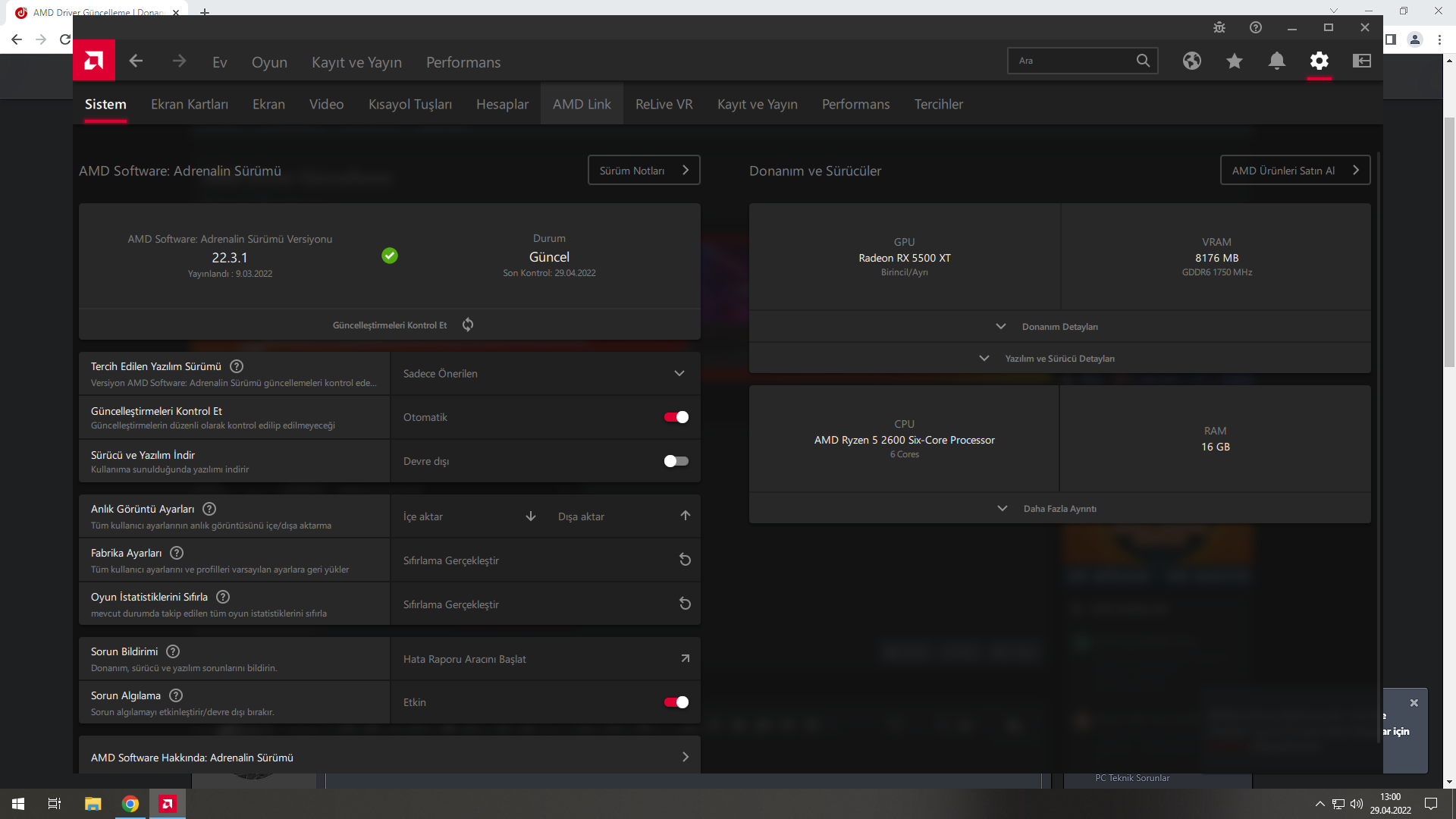Close the browser popup at bottom right
This screenshot has width=1456, height=819.
click(1414, 703)
